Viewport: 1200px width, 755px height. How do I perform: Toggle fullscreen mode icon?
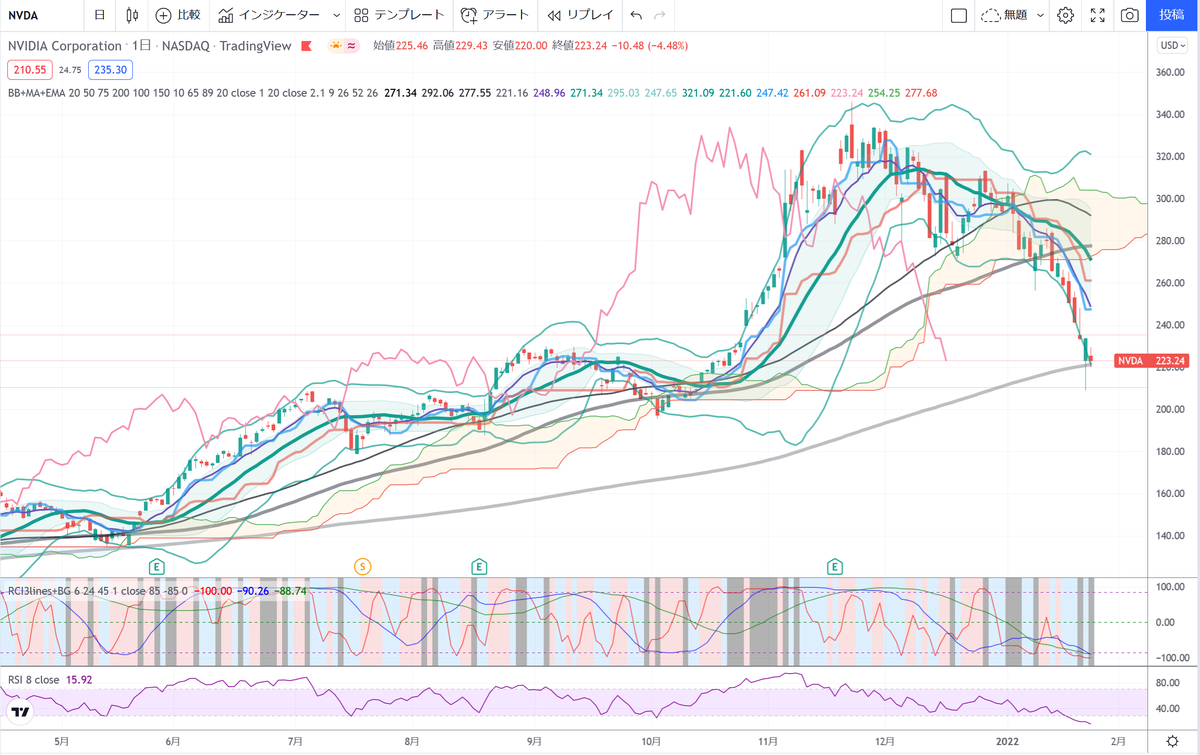[1097, 15]
